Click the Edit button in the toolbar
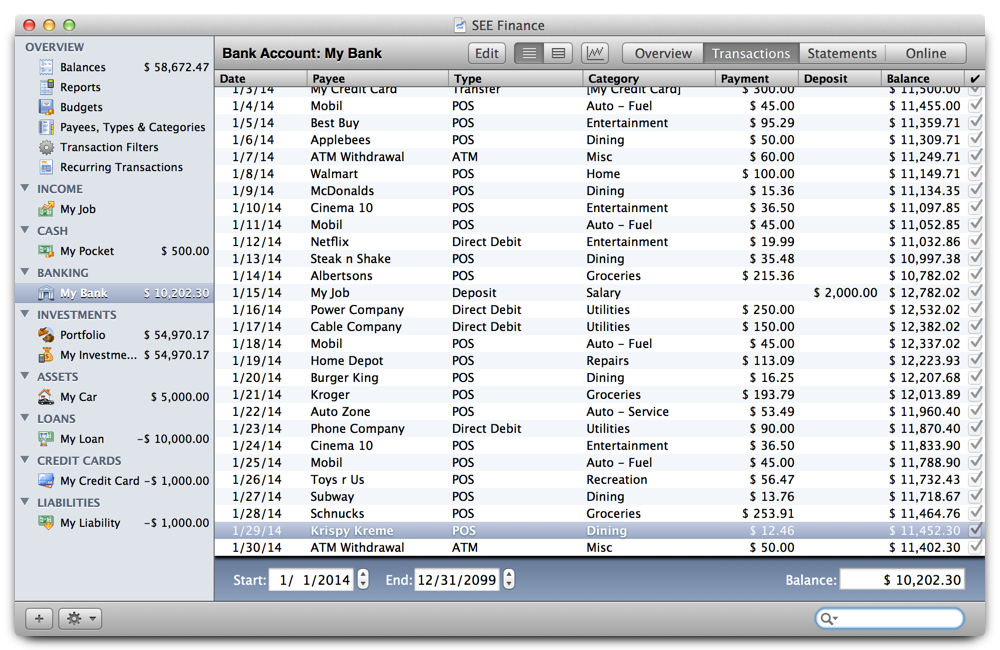 pyautogui.click(x=487, y=53)
